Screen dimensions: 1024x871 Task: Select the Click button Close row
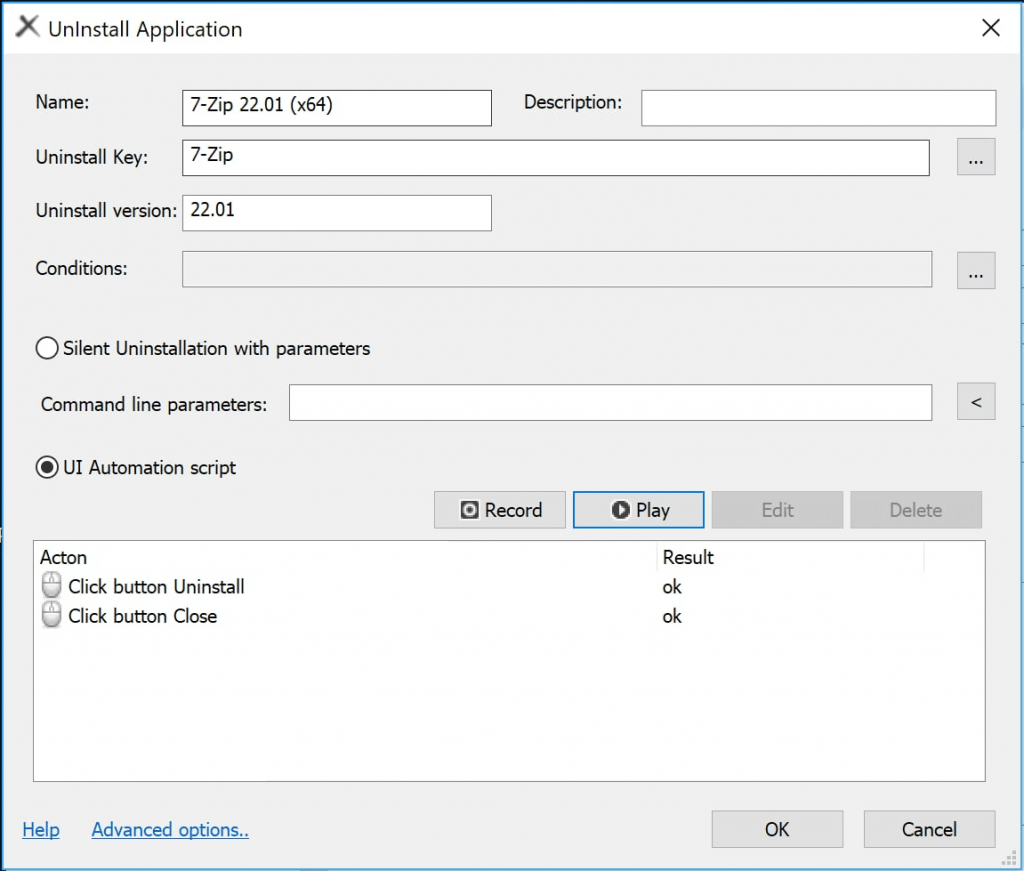[509, 616]
